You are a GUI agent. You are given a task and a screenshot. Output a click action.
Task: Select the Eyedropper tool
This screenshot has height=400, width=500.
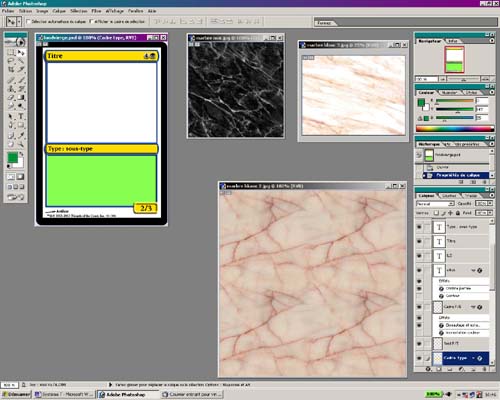[21, 135]
